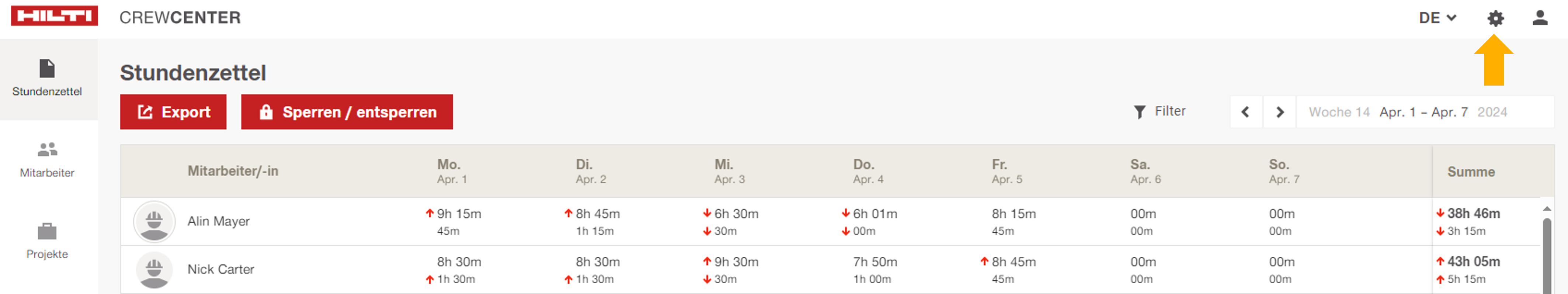Open Alin Mayer's employee row

[219, 222]
